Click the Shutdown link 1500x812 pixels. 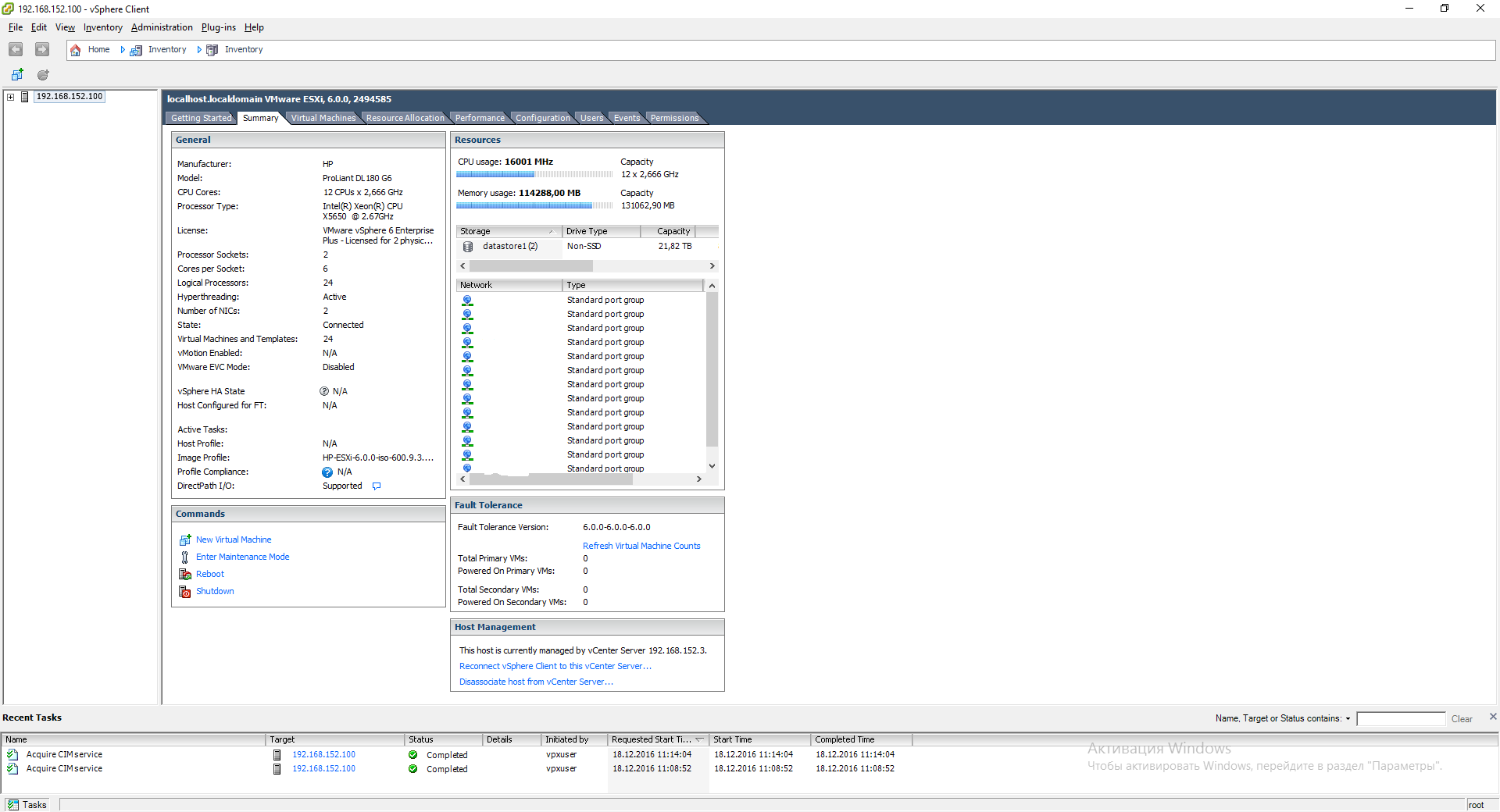coord(215,591)
